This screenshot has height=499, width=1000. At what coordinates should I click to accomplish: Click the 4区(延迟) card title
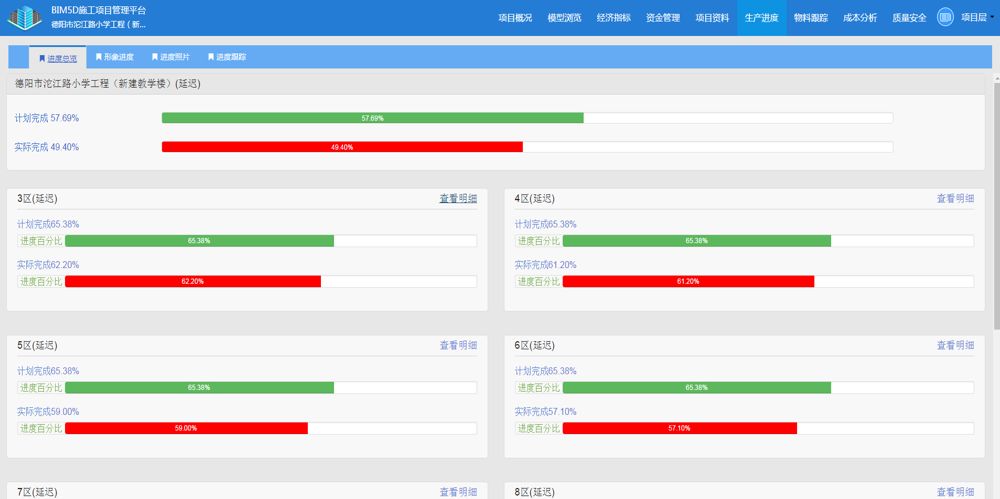(535, 198)
